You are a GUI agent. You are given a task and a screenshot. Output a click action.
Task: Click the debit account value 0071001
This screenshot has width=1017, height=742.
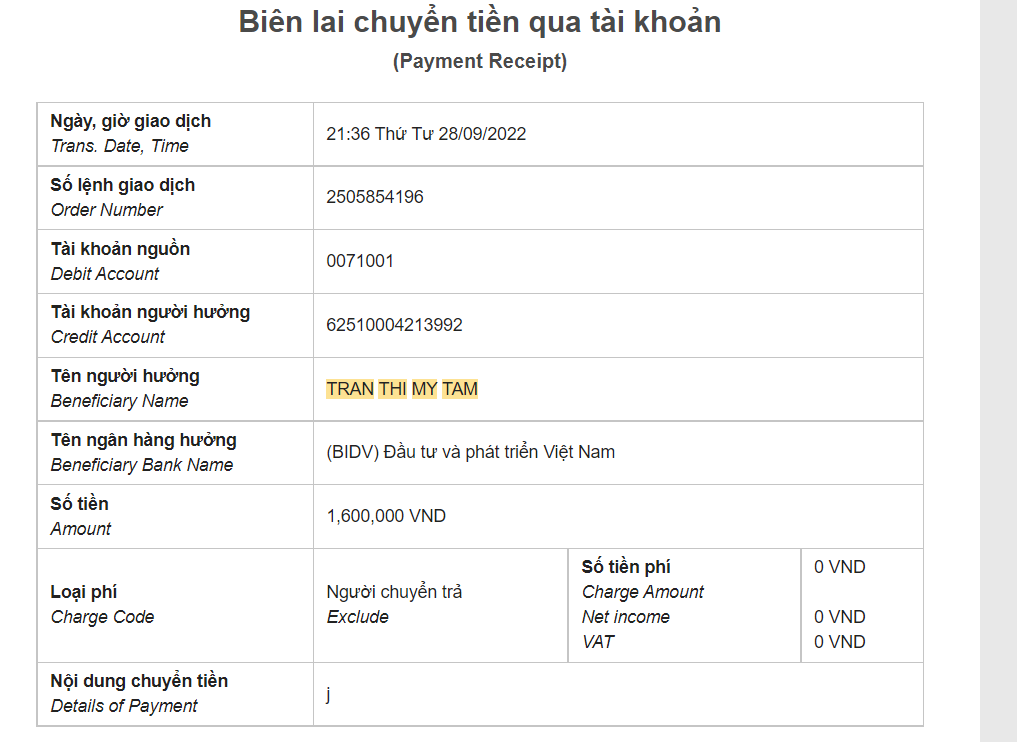click(x=360, y=261)
